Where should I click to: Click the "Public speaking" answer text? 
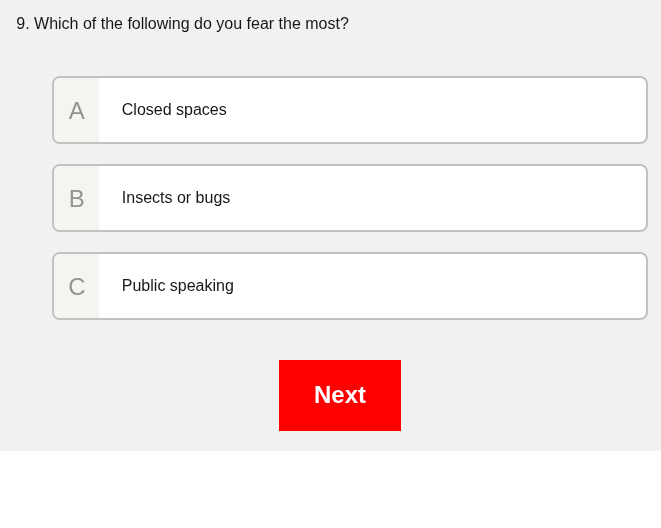pyautogui.click(x=178, y=286)
